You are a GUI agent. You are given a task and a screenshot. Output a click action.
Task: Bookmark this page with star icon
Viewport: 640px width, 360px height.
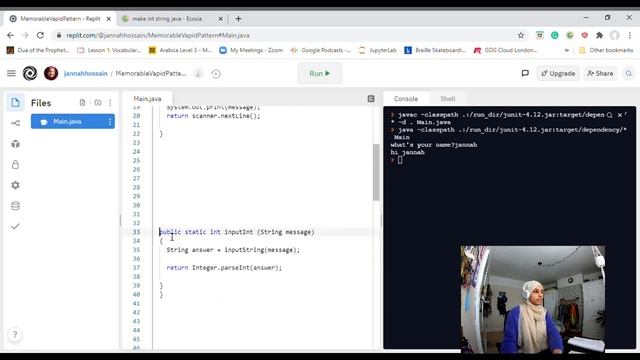(521, 36)
